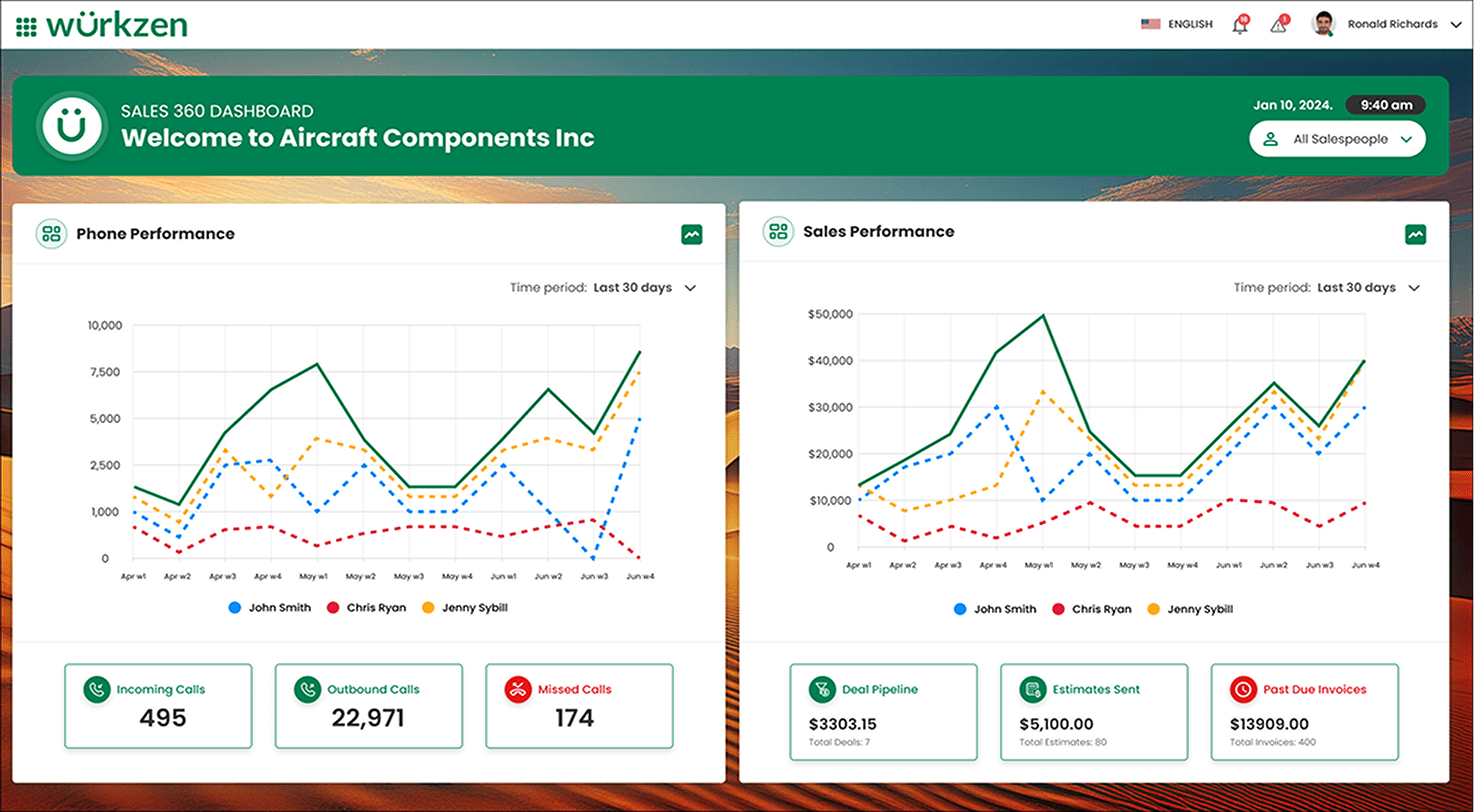Click the warning alerts triangle icon

(1278, 25)
